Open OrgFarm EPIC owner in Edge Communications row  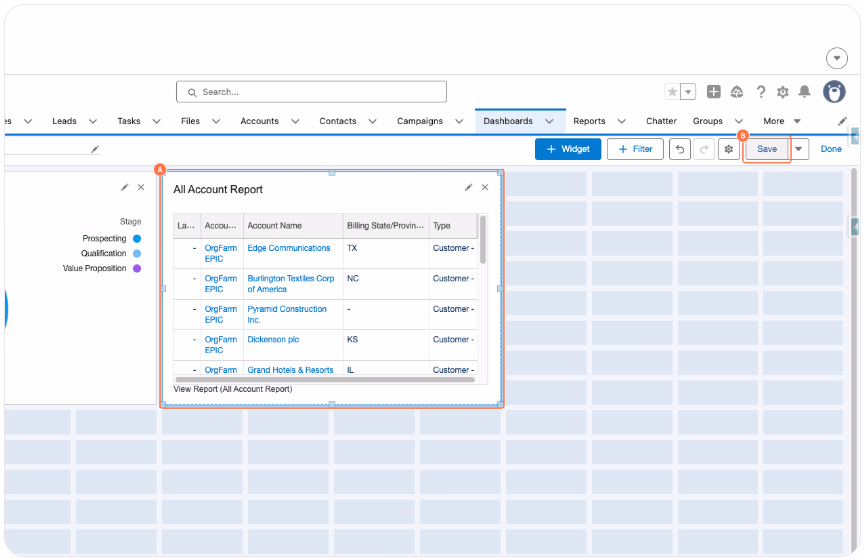[x=221, y=254]
